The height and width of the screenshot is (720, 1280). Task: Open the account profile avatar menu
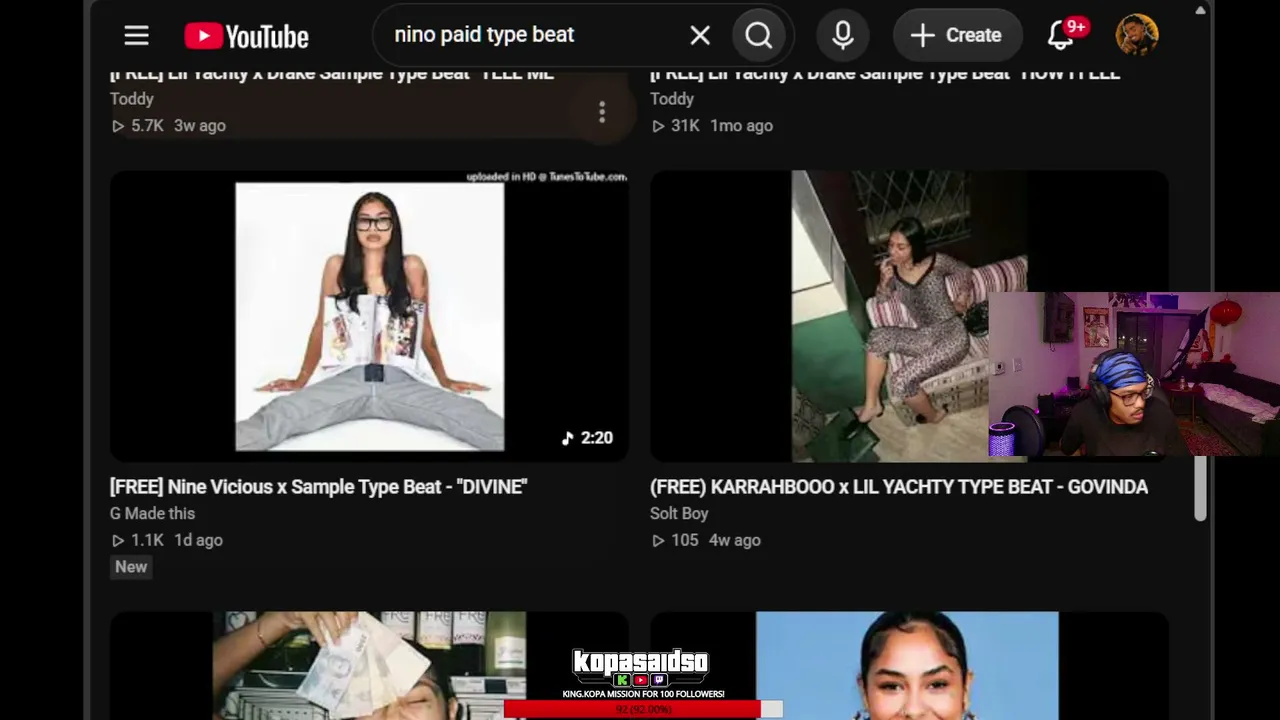point(1137,35)
